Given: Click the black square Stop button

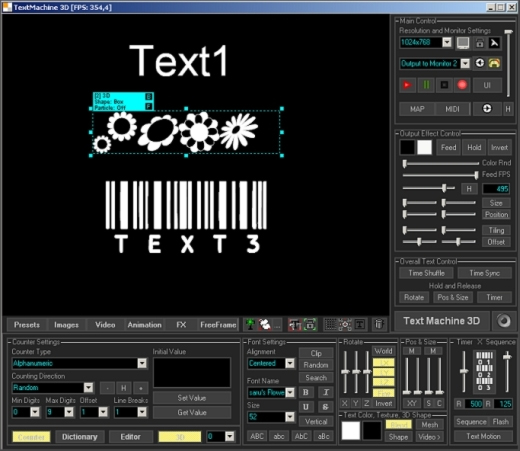Looking at the screenshot, I should tap(444, 85).
